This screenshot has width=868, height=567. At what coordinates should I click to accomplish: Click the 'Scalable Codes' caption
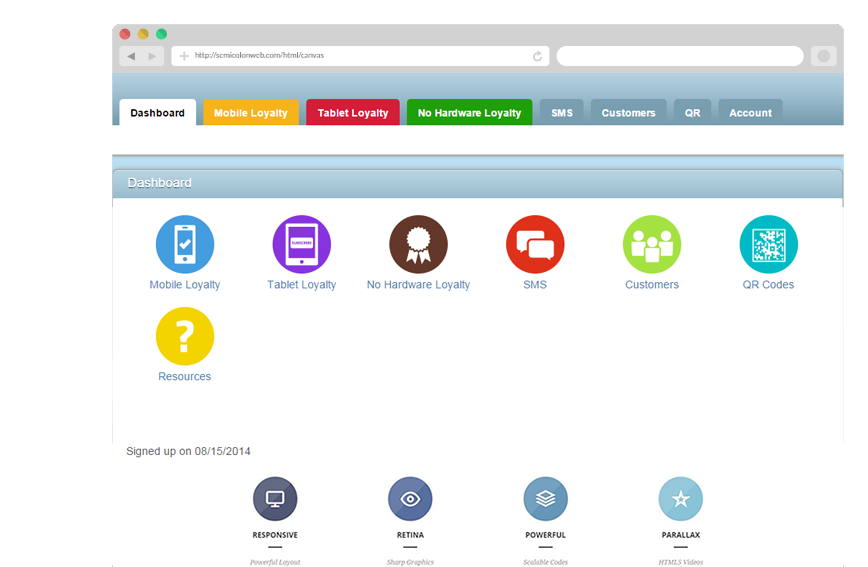[x=546, y=562]
